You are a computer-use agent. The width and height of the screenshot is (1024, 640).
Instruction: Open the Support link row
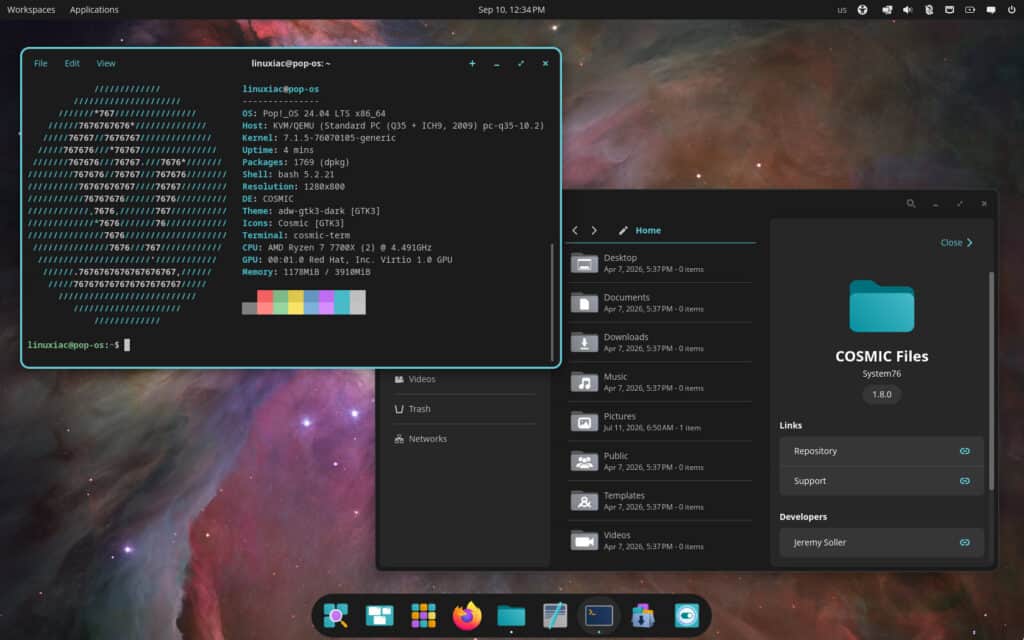tap(882, 481)
